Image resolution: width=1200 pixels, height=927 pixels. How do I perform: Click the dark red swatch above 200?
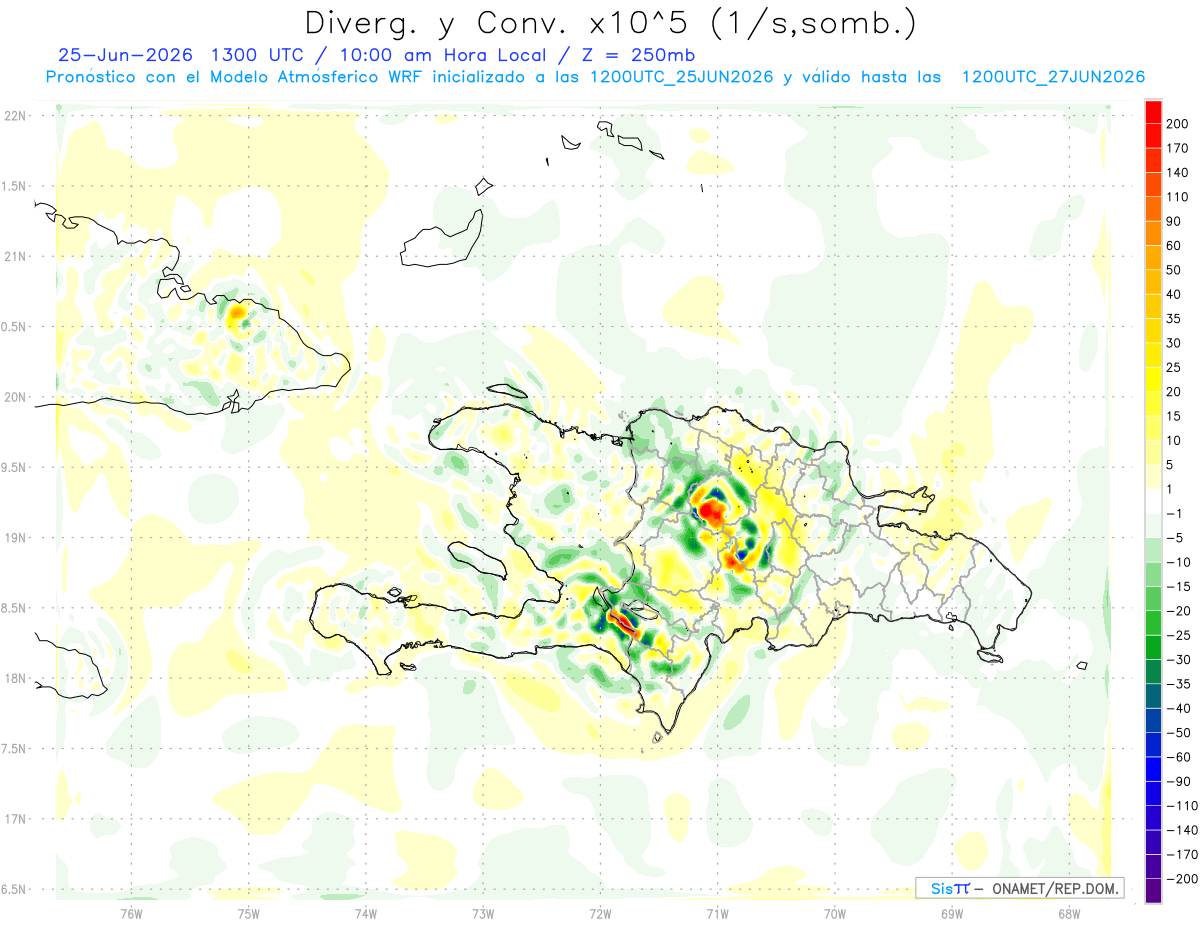(x=1154, y=112)
